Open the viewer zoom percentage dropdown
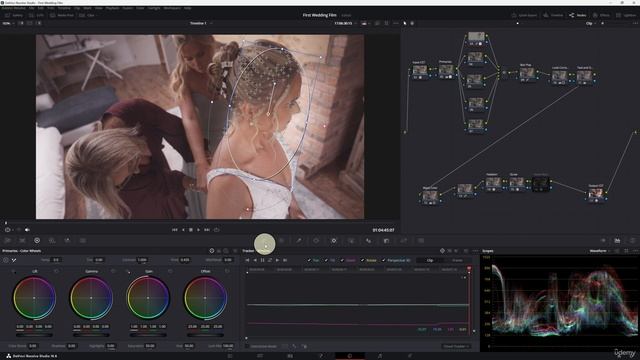The width and height of the screenshot is (640, 360). click(x=8, y=23)
